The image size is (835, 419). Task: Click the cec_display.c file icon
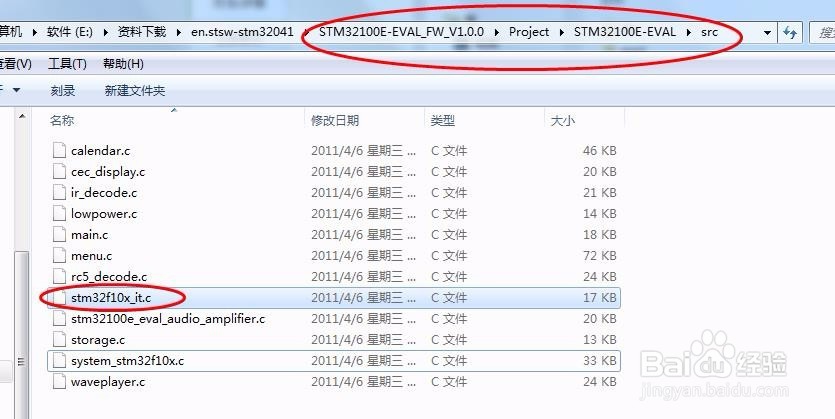(x=59, y=171)
